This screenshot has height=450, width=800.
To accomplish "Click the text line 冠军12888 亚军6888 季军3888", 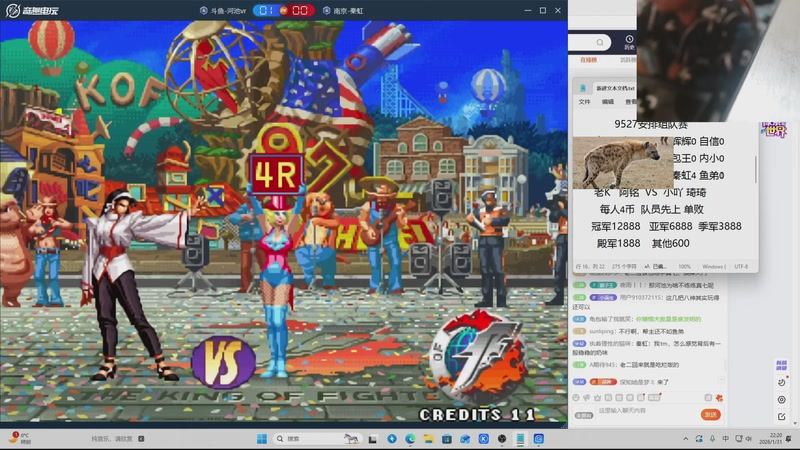I will [x=666, y=226].
